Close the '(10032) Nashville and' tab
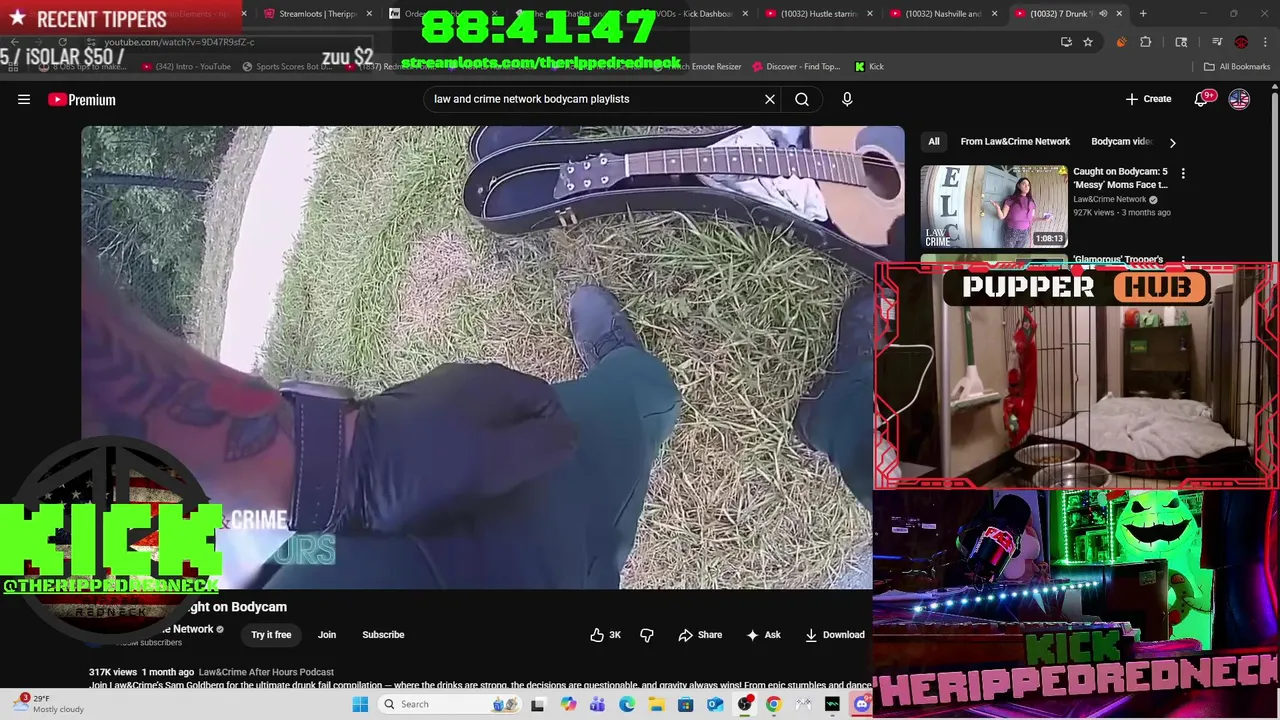1280x720 pixels. point(994,14)
